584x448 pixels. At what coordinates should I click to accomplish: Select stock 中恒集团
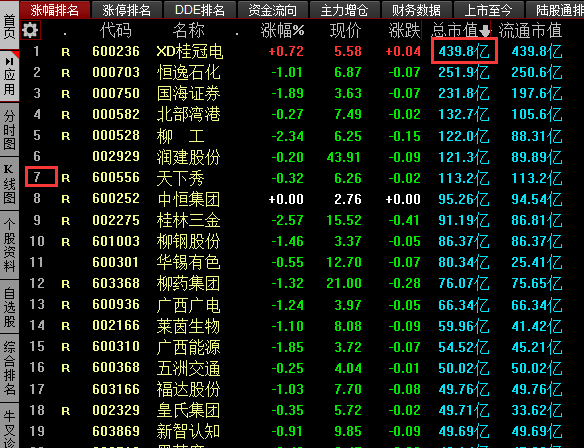pyautogui.click(x=188, y=199)
